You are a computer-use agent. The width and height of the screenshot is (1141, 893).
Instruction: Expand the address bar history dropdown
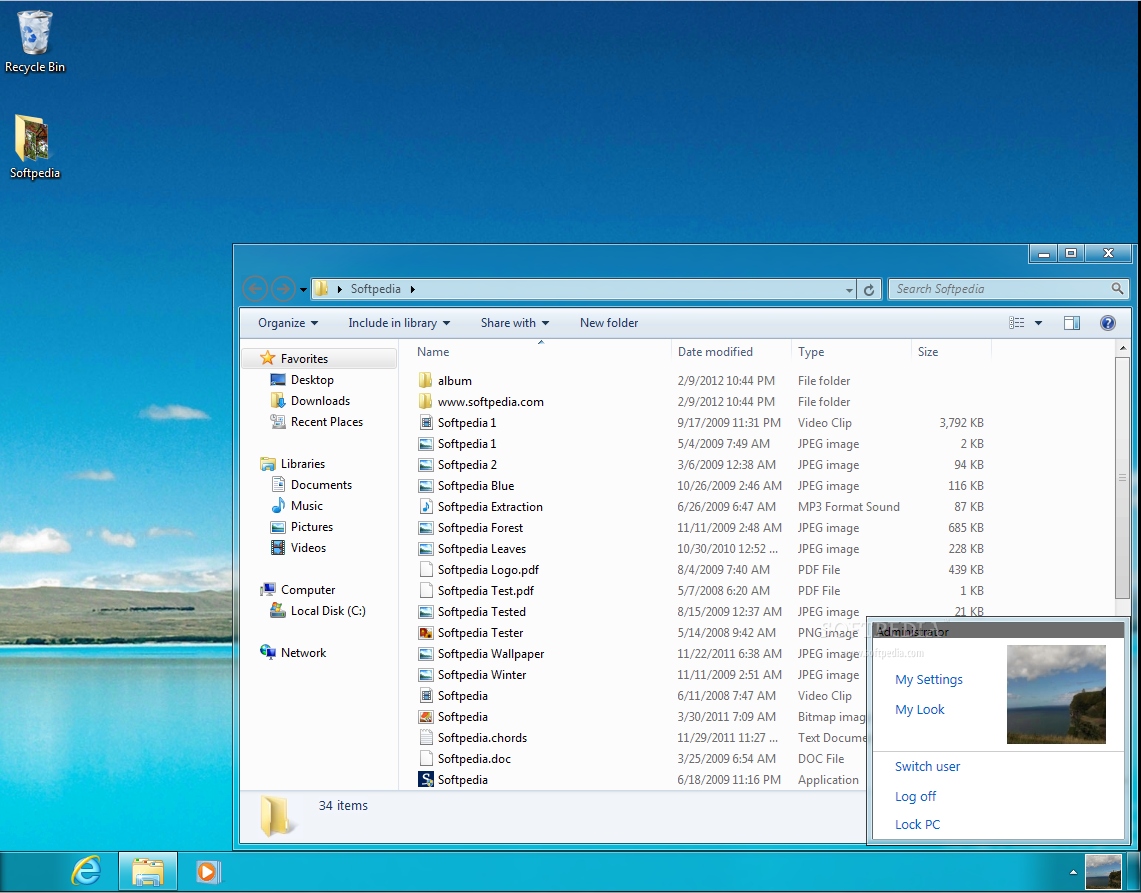848,290
